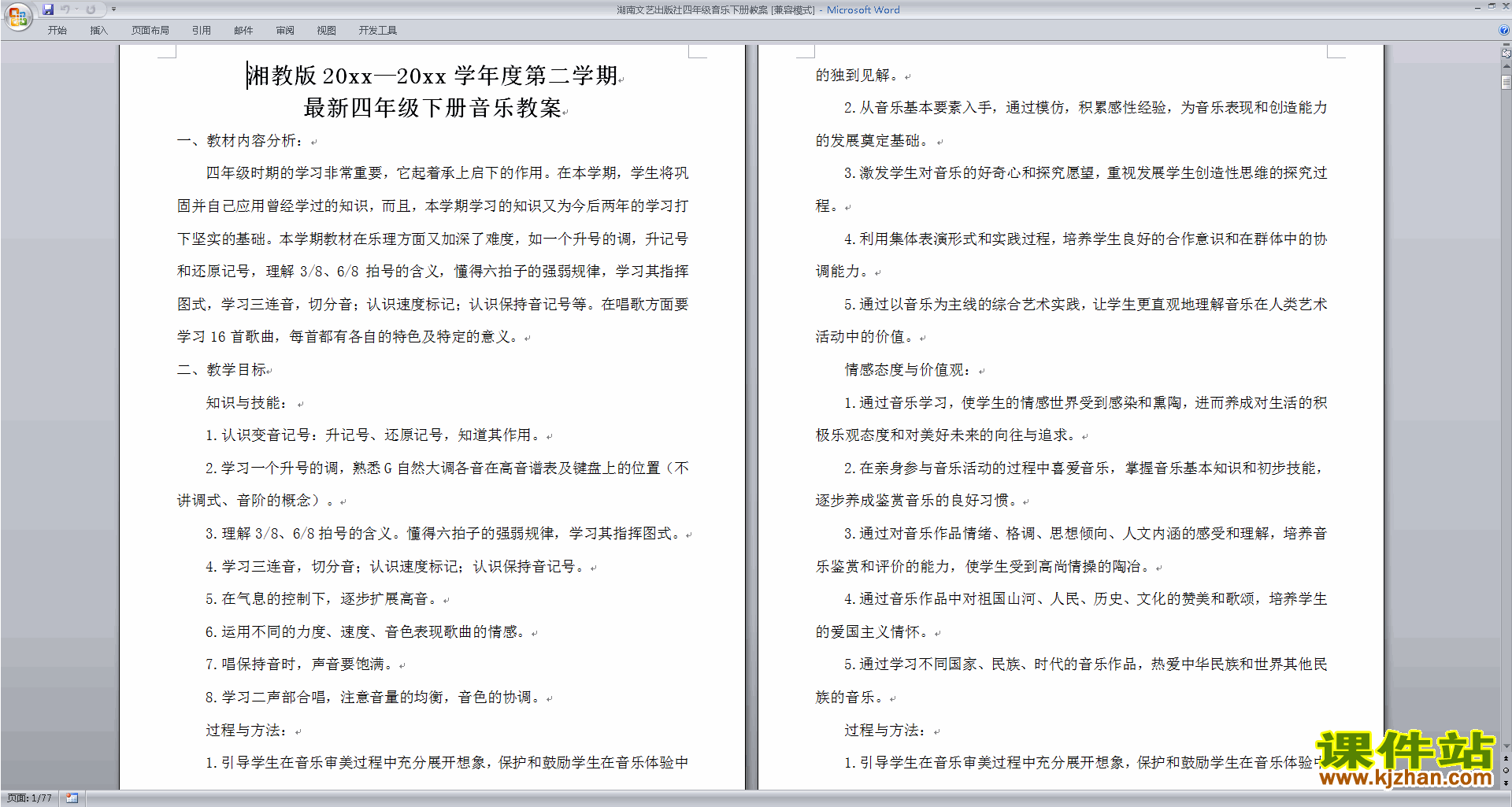Click the 页面: 1/77 status bar indicator

pos(29,798)
